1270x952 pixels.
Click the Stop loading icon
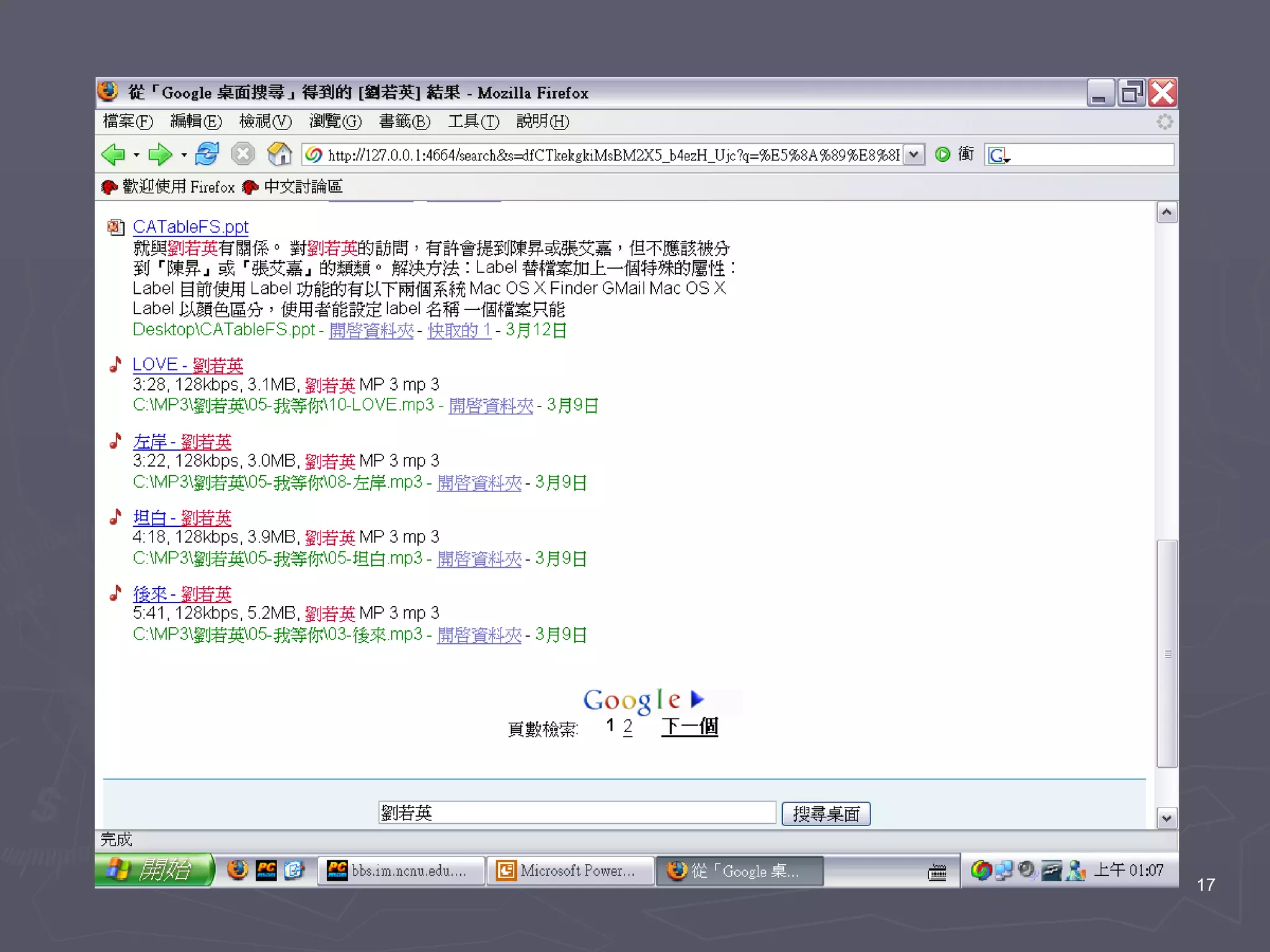click(x=242, y=154)
